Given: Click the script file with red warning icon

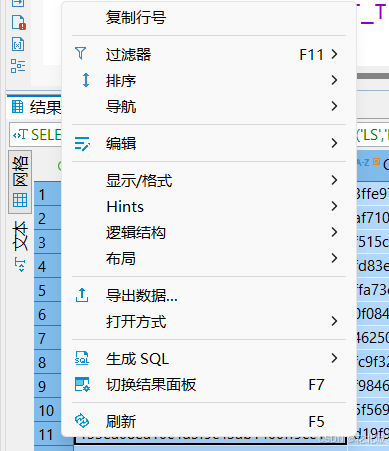Looking at the screenshot, I should point(19,22).
